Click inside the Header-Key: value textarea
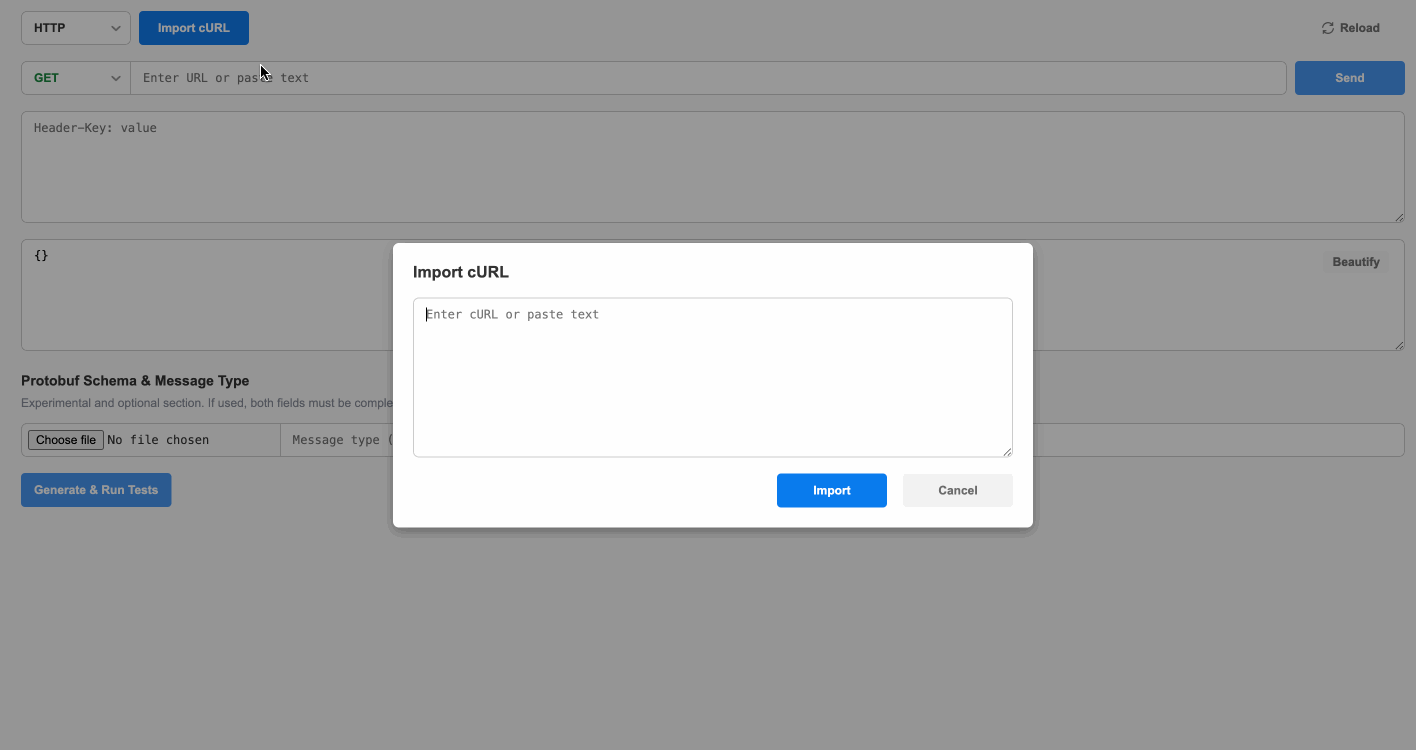Image resolution: width=1416 pixels, height=750 pixels. coord(700,167)
